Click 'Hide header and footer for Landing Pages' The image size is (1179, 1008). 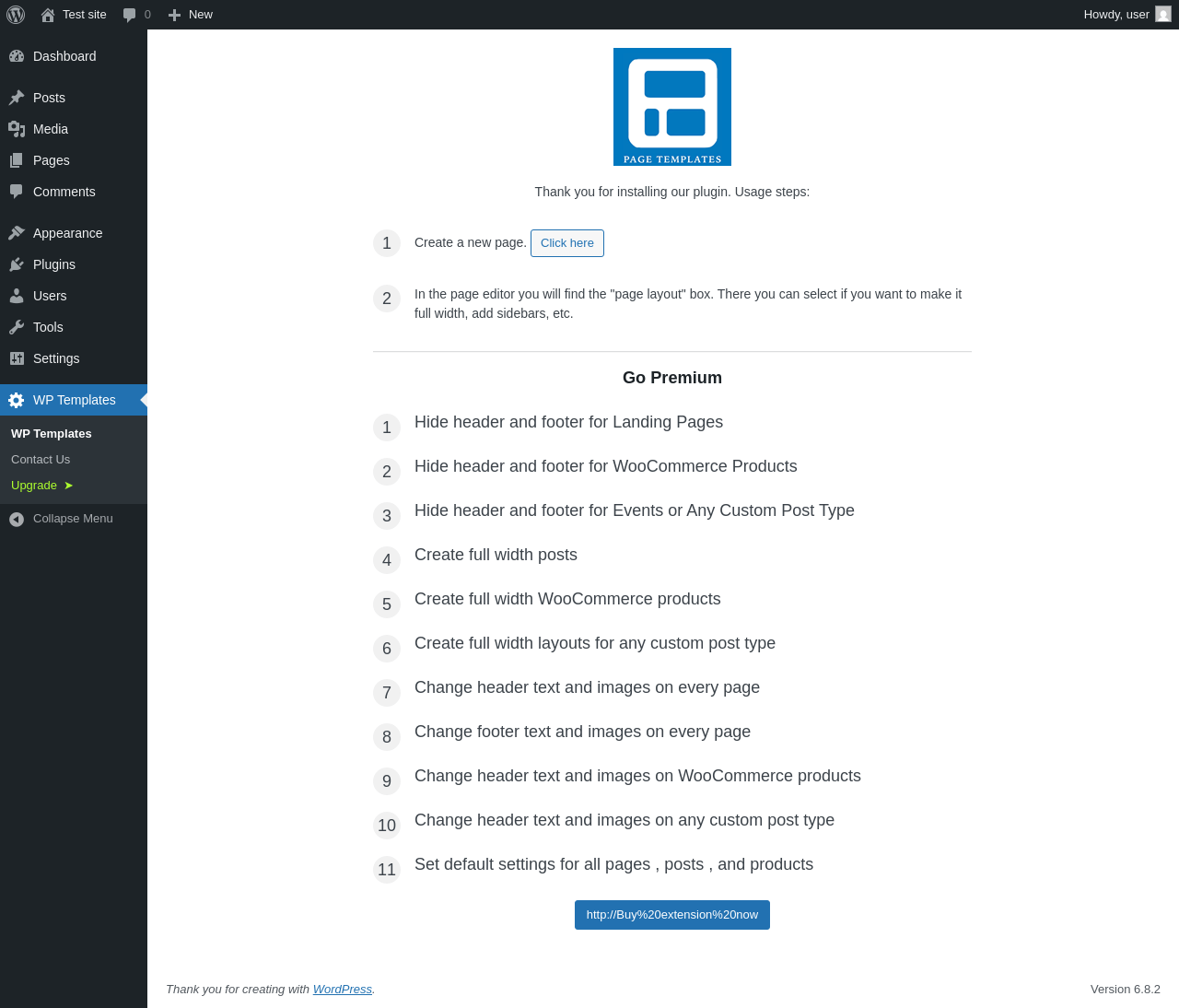coord(568,422)
